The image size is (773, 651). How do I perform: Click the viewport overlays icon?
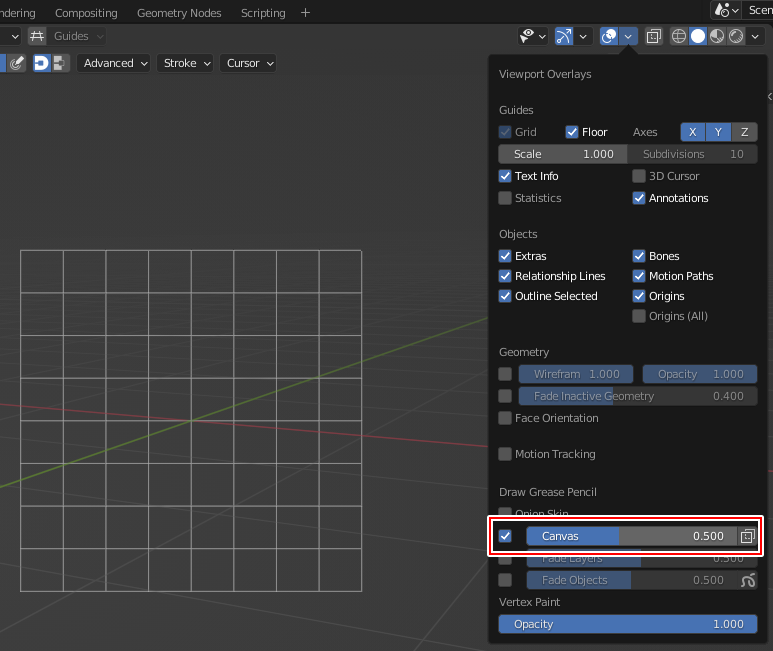[x=608, y=36]
